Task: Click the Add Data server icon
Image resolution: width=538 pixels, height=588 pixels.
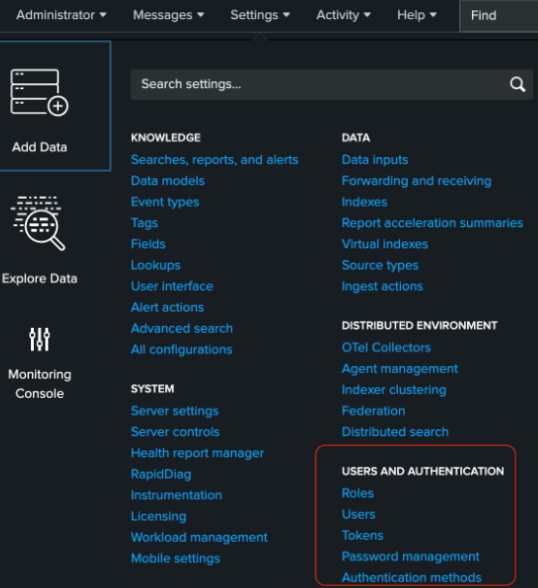Action: tap(39, 92)
